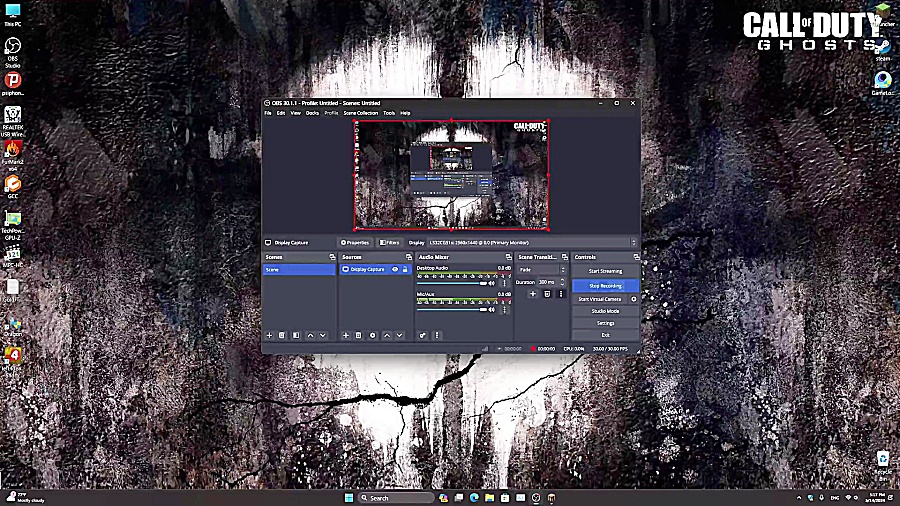Click taskbar Search box
The width and height of the screenshot is (900, 506).
click(396, 498)
